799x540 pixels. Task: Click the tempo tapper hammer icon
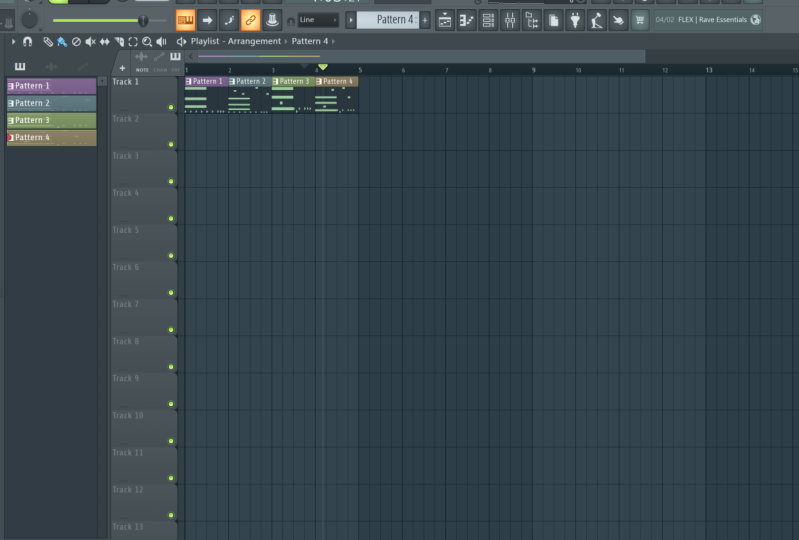[x=597, y=20]
